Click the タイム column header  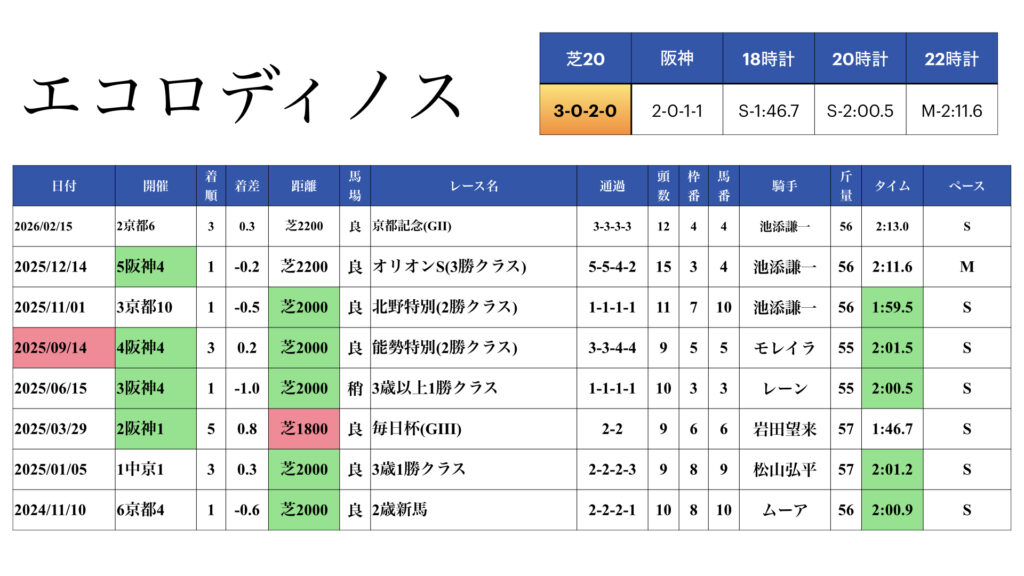pos(892,186)
